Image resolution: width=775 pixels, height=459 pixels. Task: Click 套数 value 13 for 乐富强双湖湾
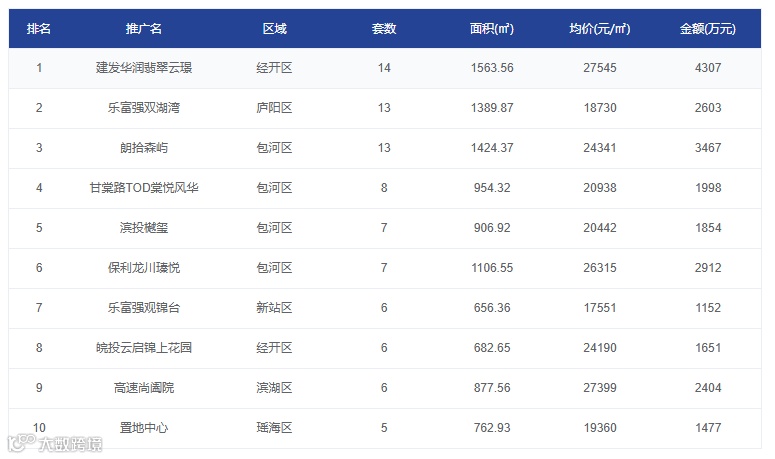384,108
